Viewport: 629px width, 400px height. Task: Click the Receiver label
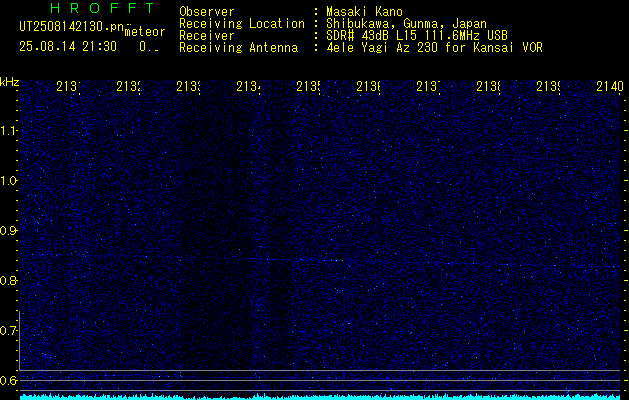tap(207, 36)
